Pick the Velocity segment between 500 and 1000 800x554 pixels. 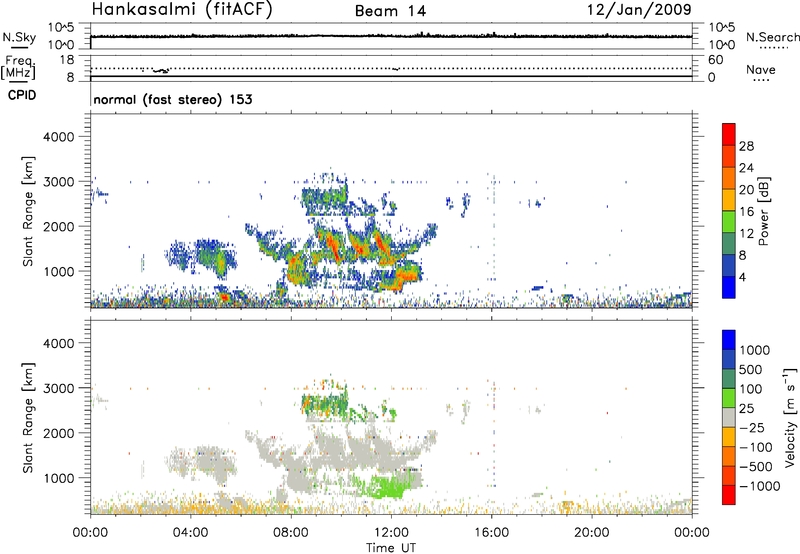pos(729,359)
